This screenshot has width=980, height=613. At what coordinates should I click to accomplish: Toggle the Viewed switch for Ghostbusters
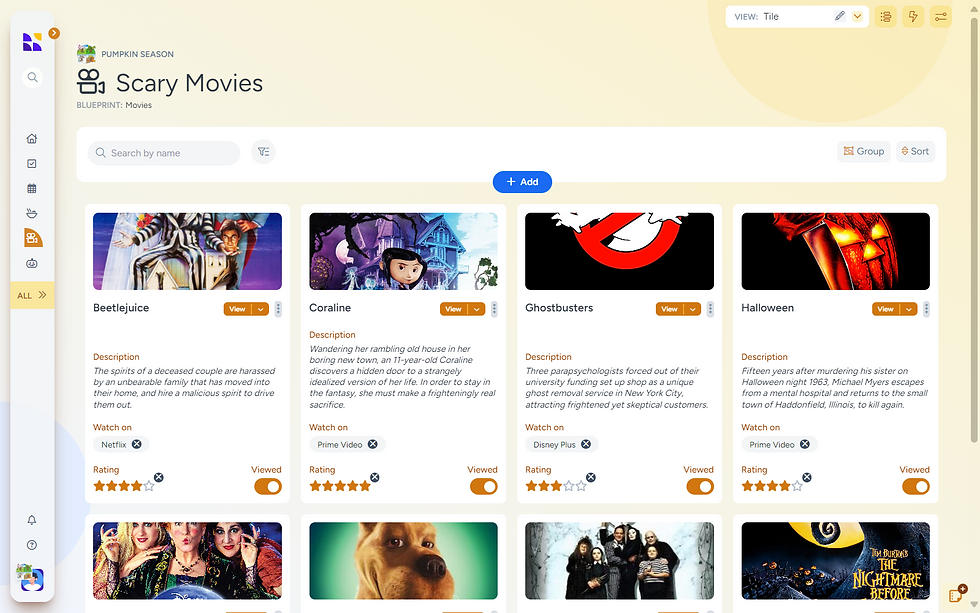click(700, 487)
